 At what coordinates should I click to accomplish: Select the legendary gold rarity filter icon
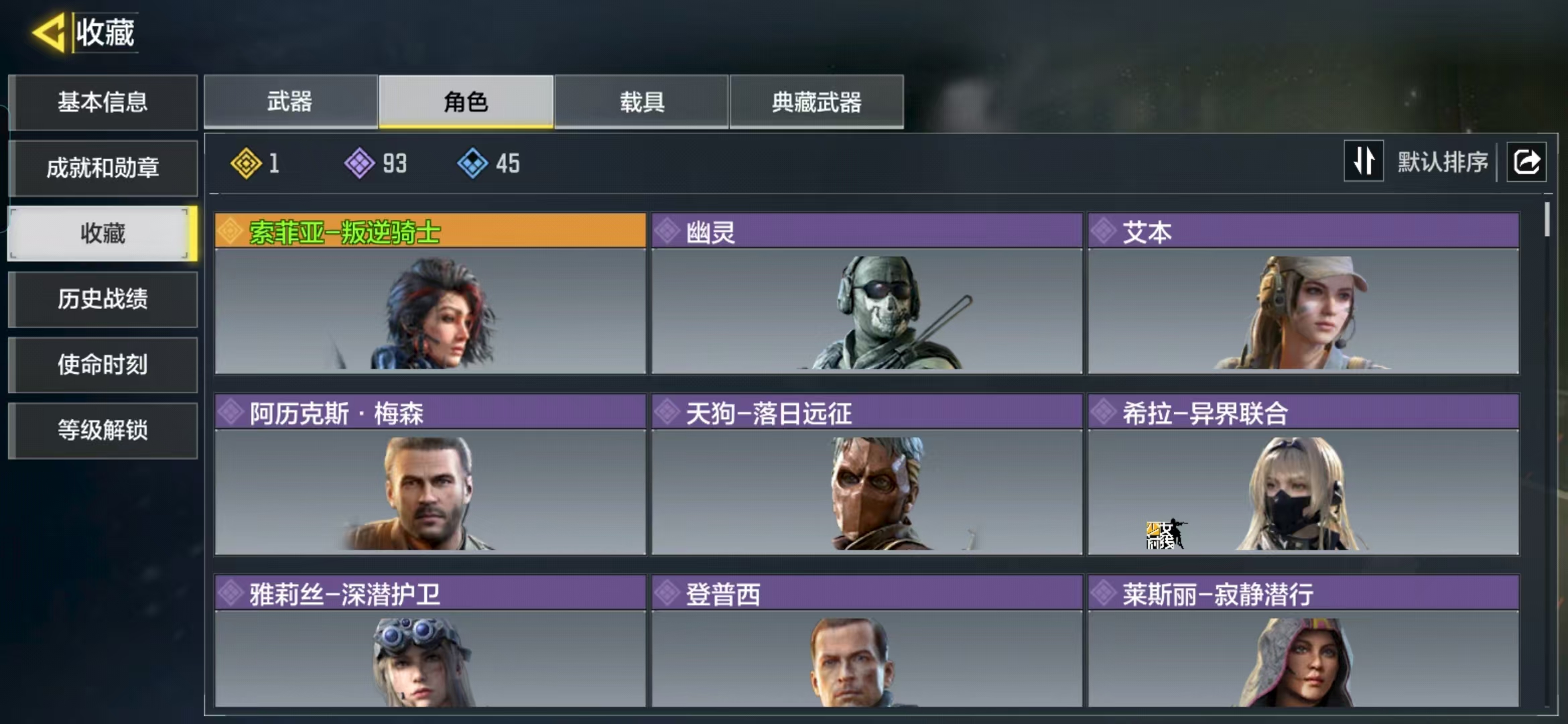coord(246,163)
